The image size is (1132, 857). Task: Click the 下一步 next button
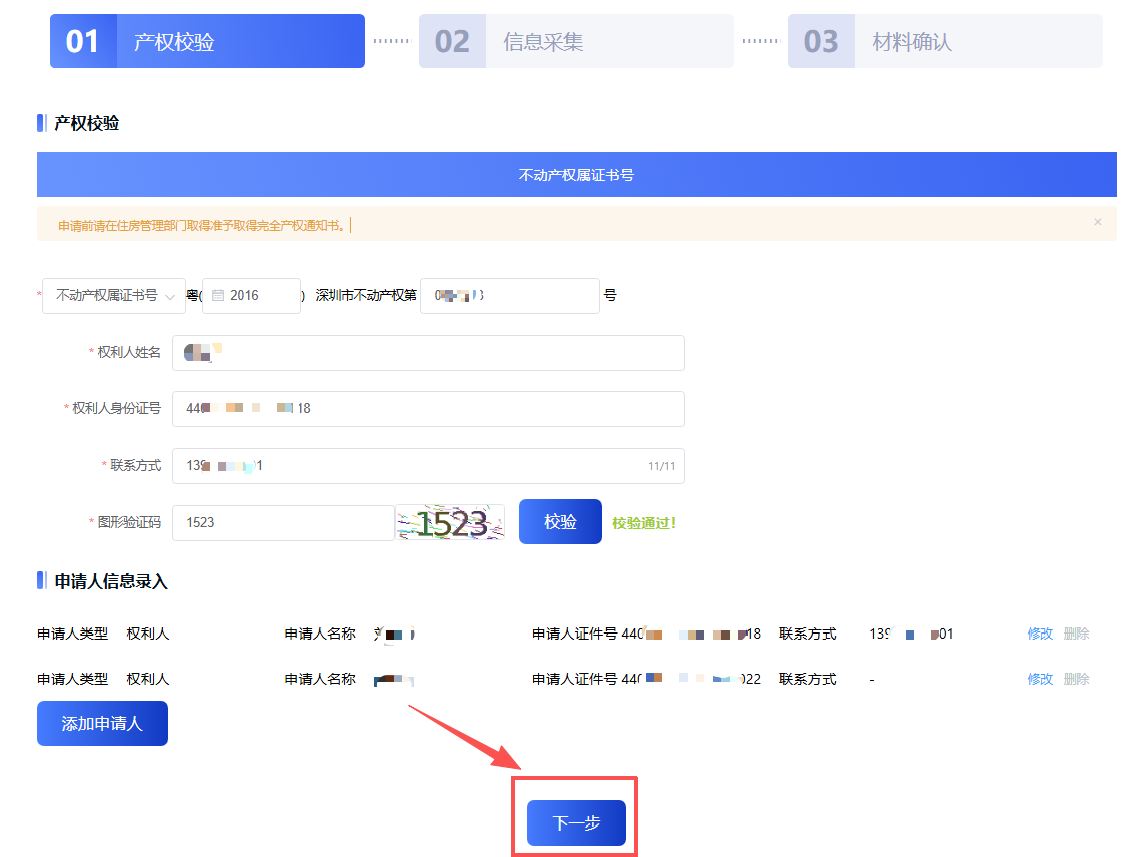tap(576, 823)
